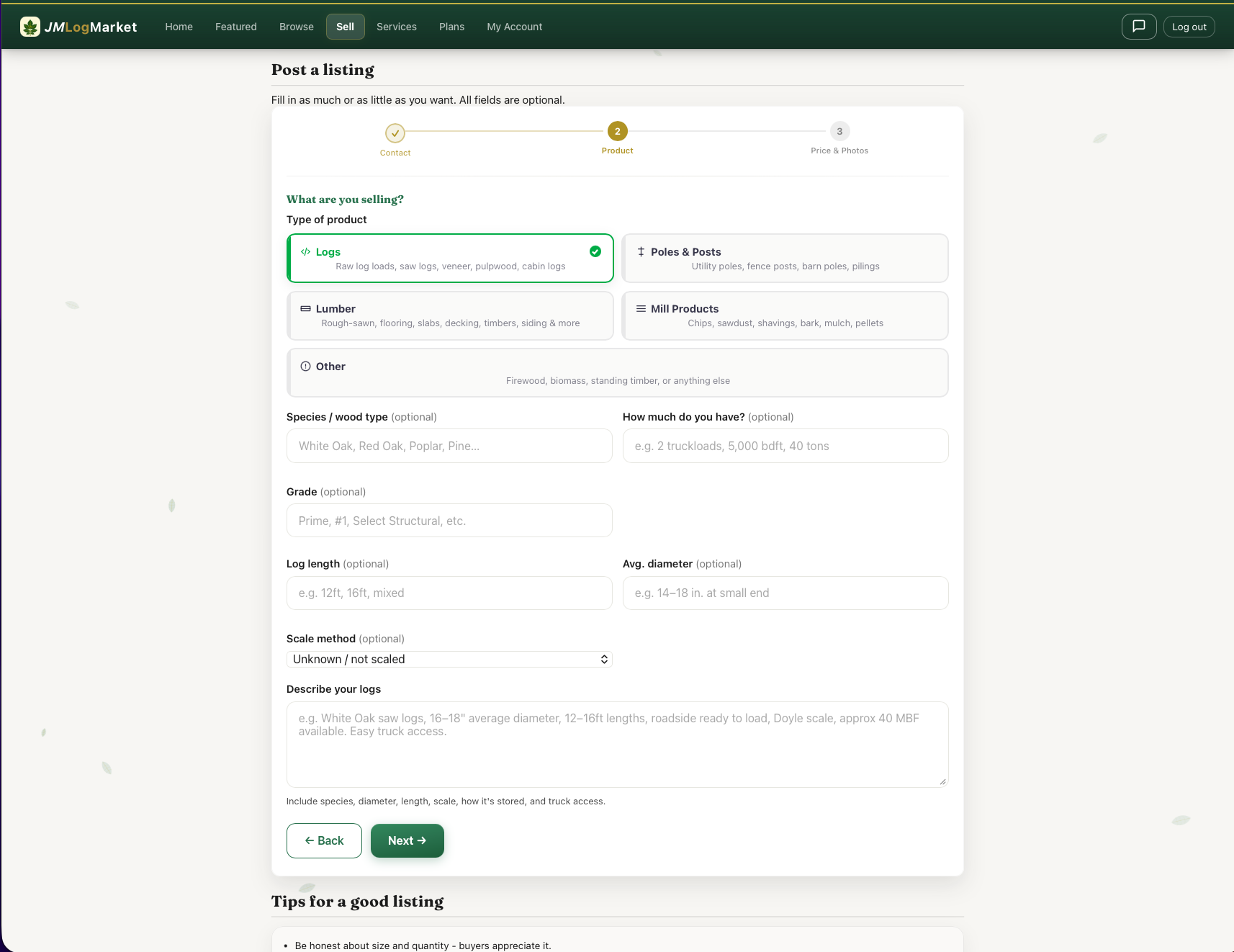Click the step 2 Product circle
This screenshot has width=1234, height=952.
(617, 132)
